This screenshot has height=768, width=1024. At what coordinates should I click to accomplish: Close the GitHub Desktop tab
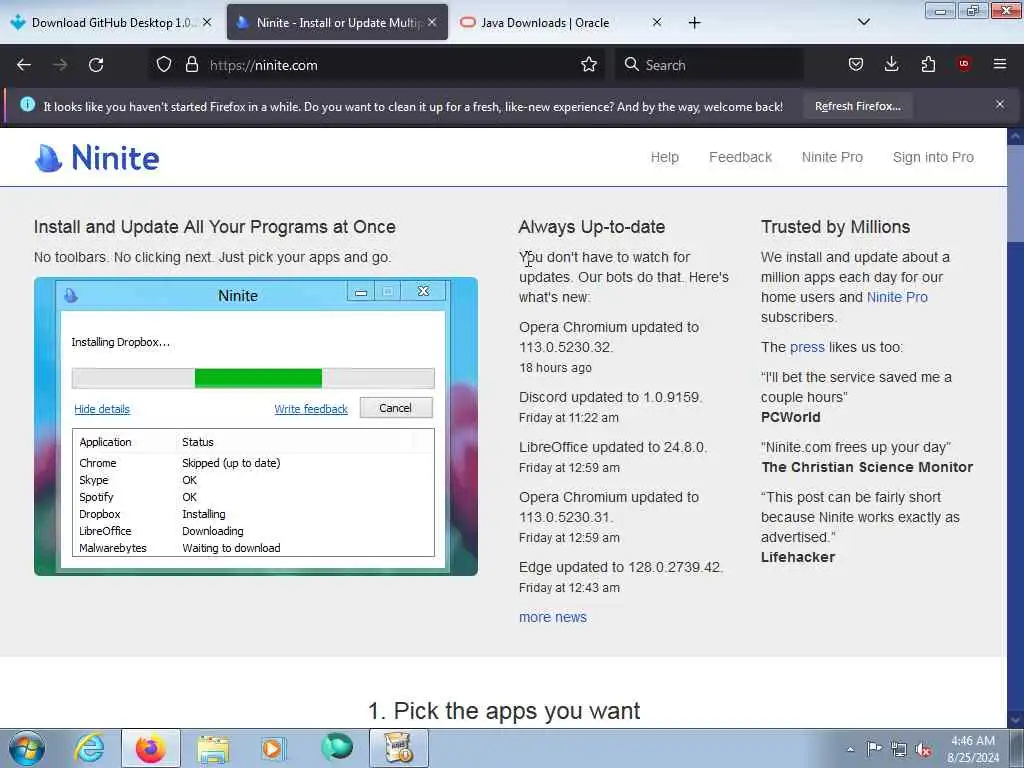tap(207, 22)
